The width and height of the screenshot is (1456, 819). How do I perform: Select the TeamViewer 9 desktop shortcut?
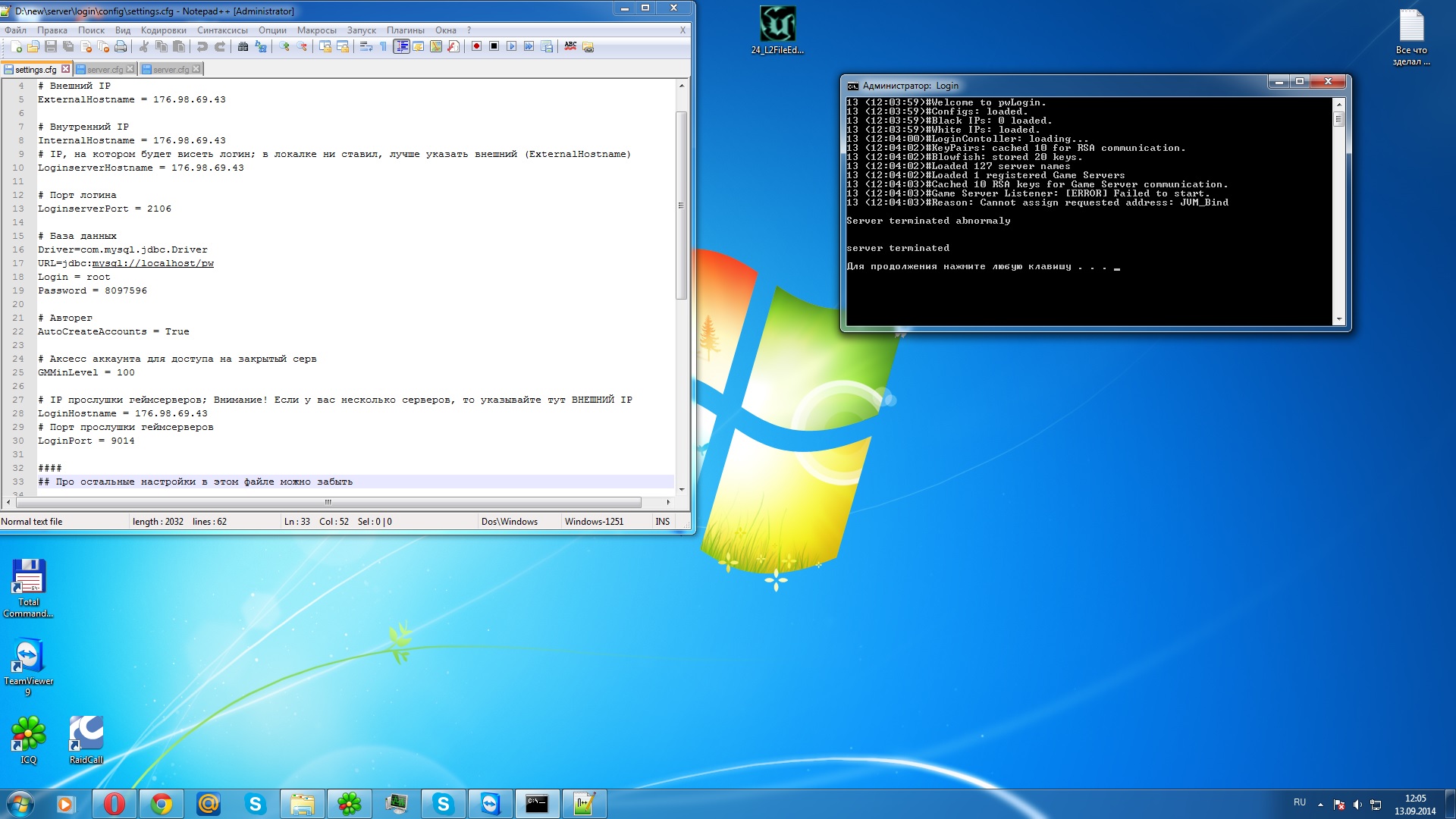point(29,667)
